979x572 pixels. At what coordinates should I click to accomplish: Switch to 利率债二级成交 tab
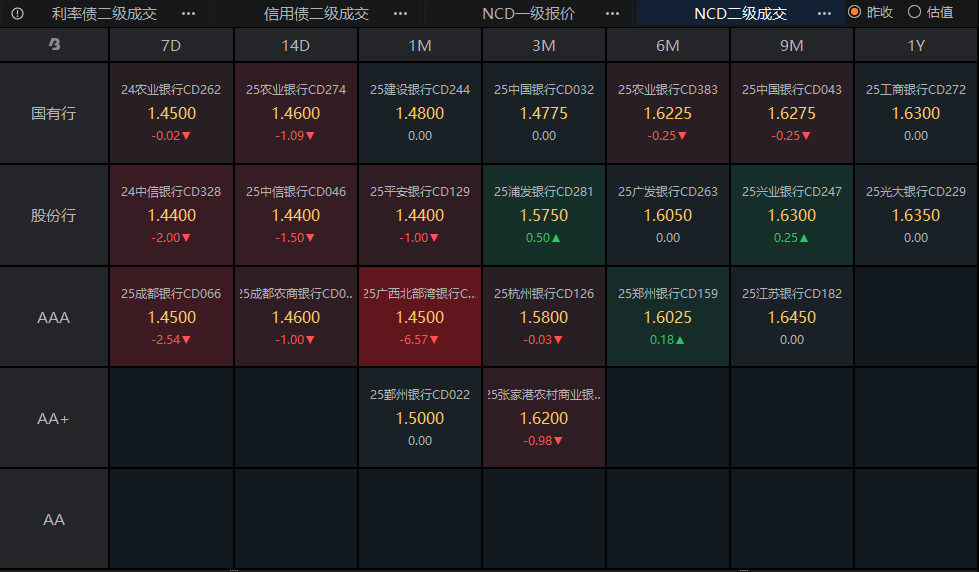(104, 14)
